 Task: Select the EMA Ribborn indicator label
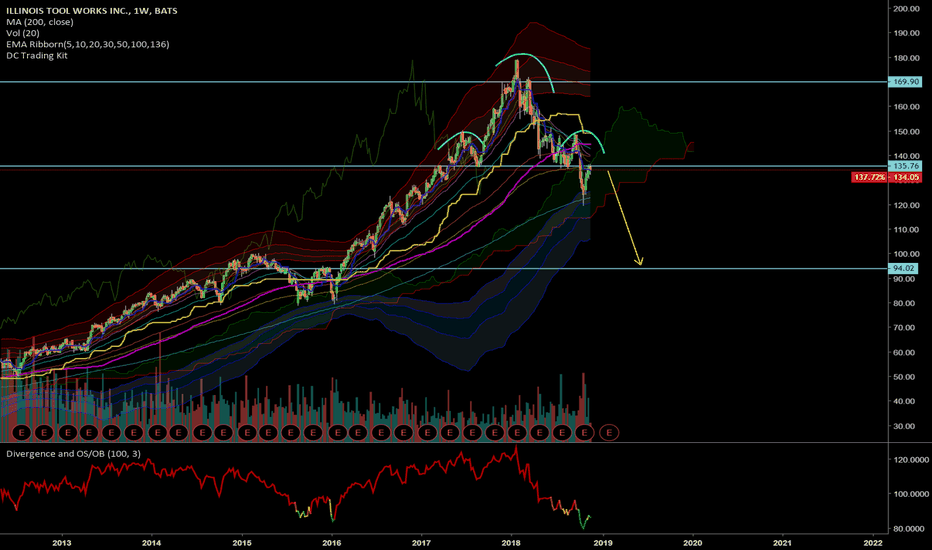[87, 44]
